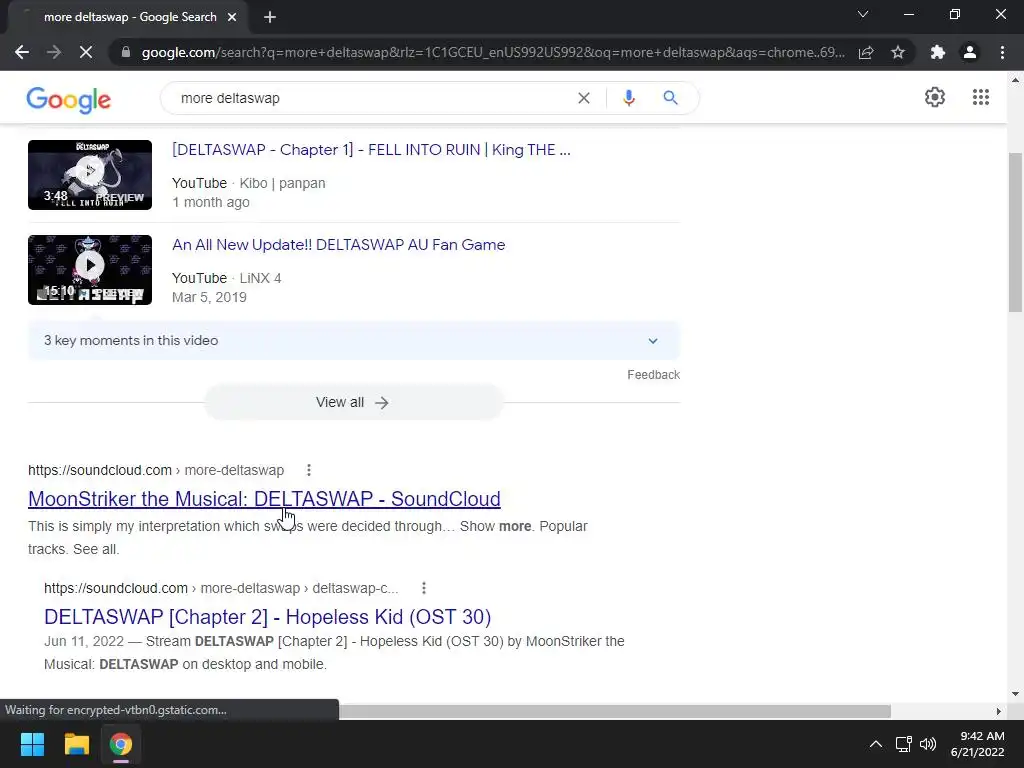The image size is (1024, 768).
Task: Open 'MoonStriker the Musical: DELTASWAP - SoundCloud'
Action: click(x=264, y=499)
